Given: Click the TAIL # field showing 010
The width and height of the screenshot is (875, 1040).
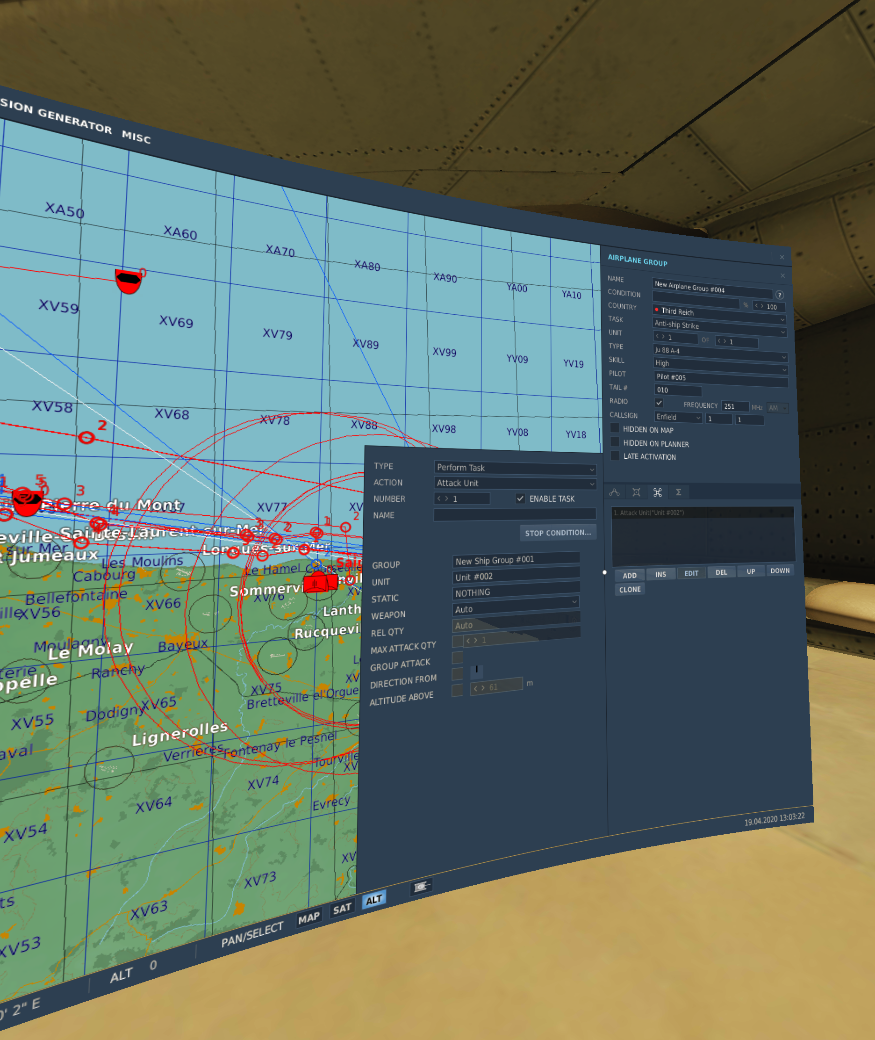Looking at the screenshot, I should 677,390.
